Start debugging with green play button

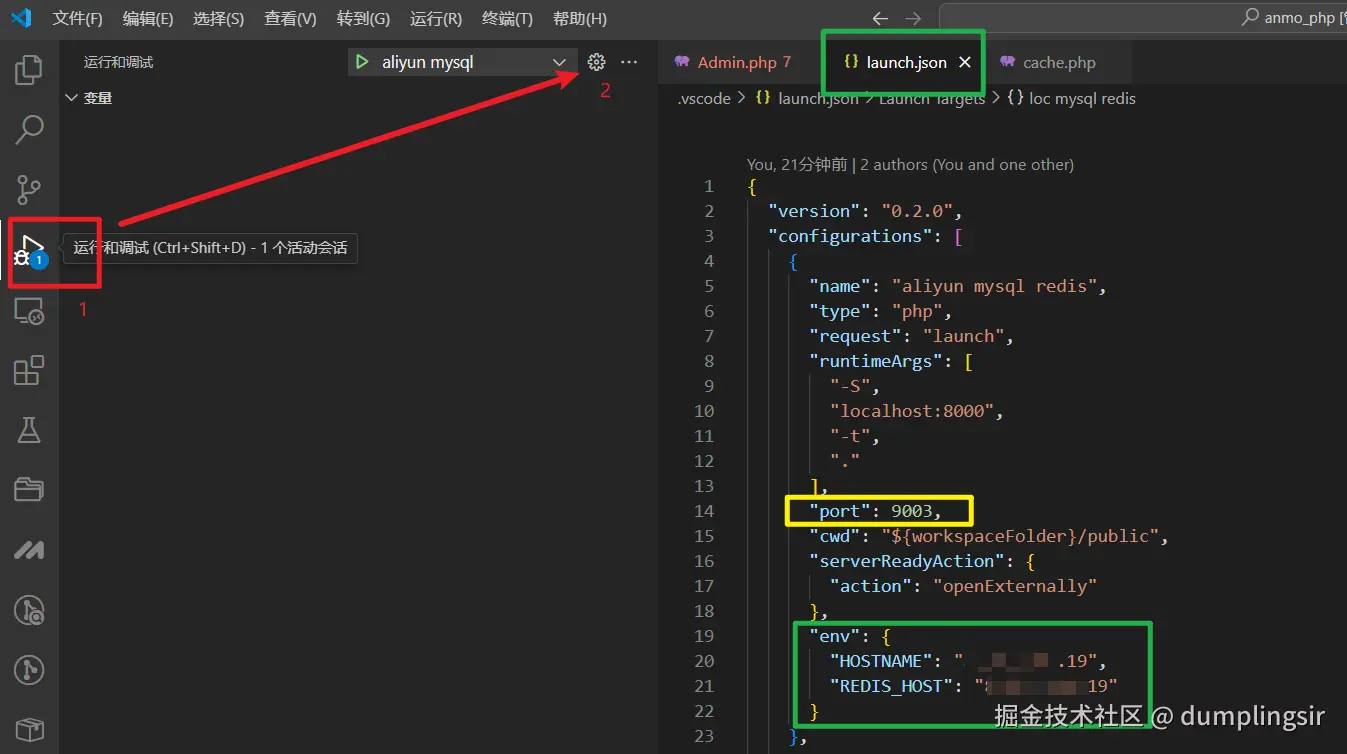361,62
